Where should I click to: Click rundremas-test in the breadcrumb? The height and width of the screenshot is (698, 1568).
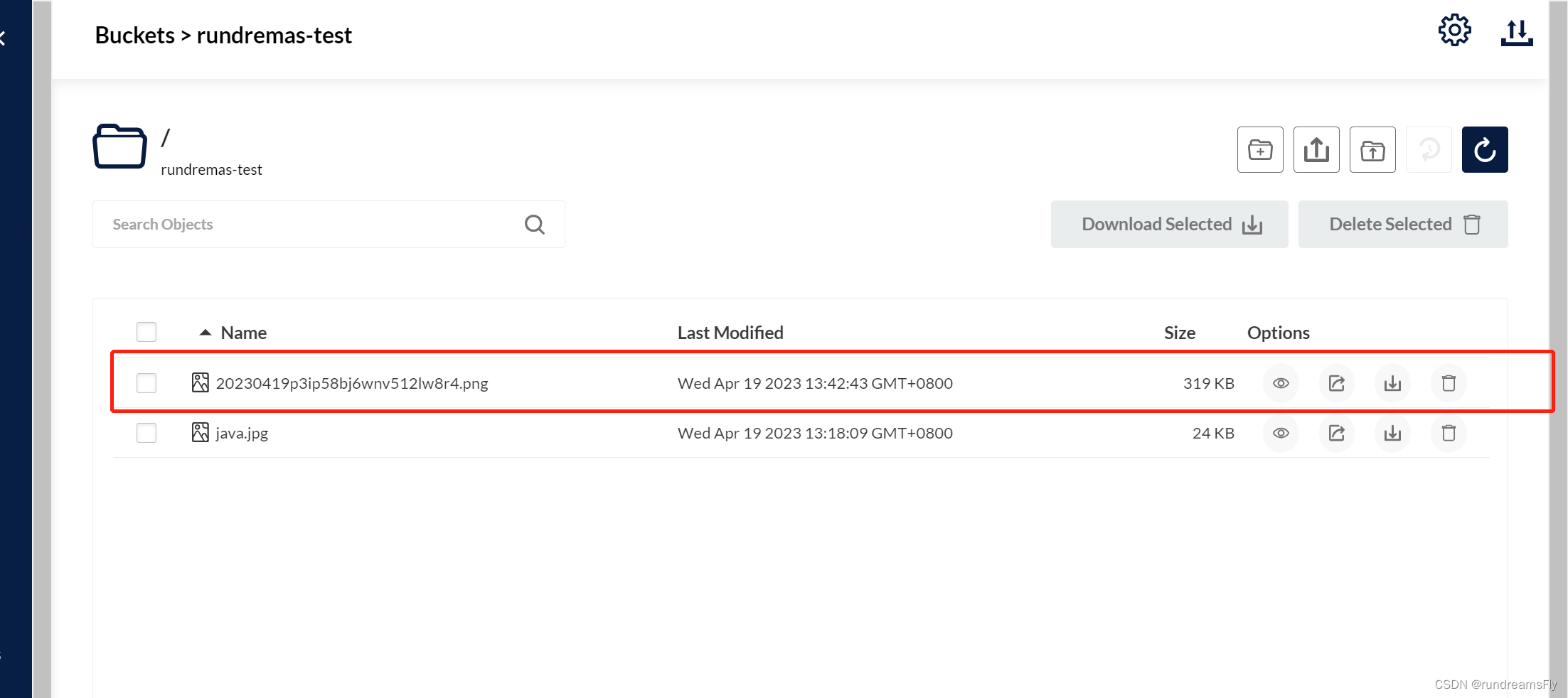[x=274, y=36]
